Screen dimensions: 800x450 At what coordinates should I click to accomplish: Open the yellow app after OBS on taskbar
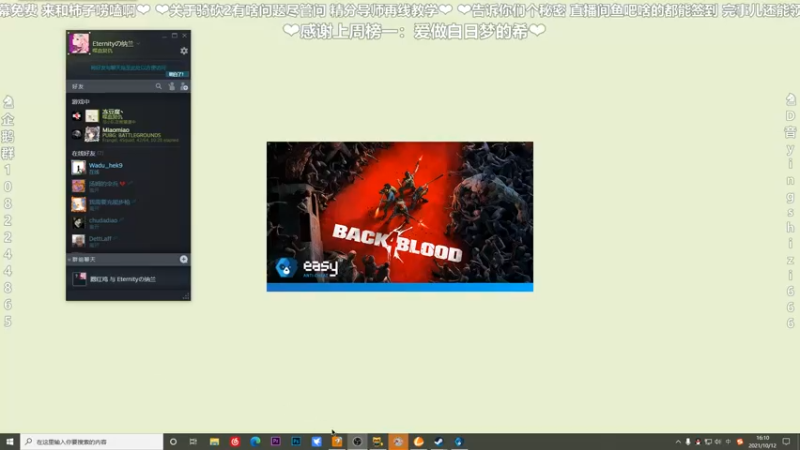(x=378, y=442)
